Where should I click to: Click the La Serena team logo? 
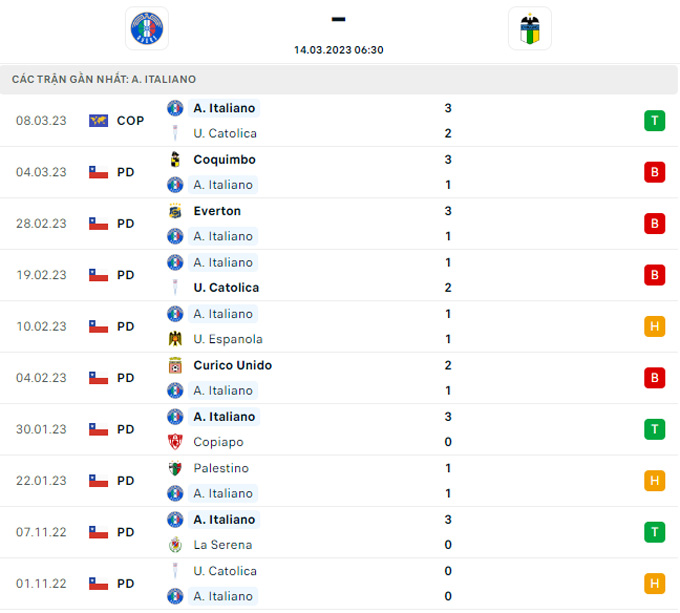point(175,545)
